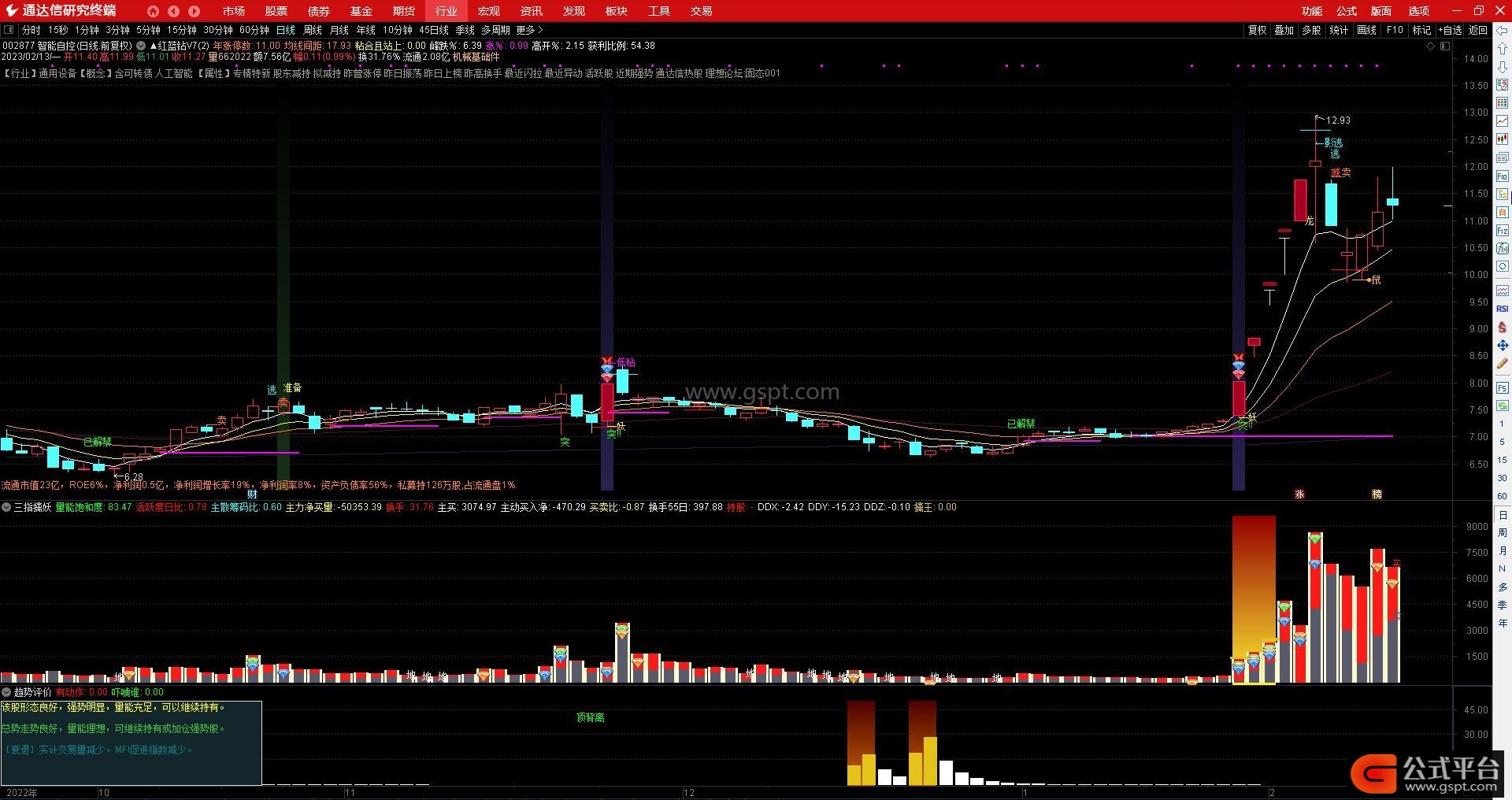This screenshot has width=1512, height=800.
Task: Switch chart period to 60分钟
Action: click(254, 30)
